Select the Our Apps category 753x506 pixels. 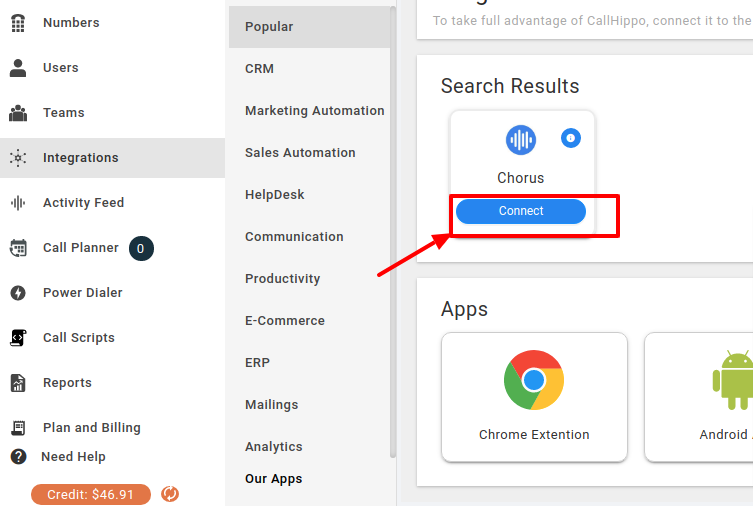click(273, 479)
